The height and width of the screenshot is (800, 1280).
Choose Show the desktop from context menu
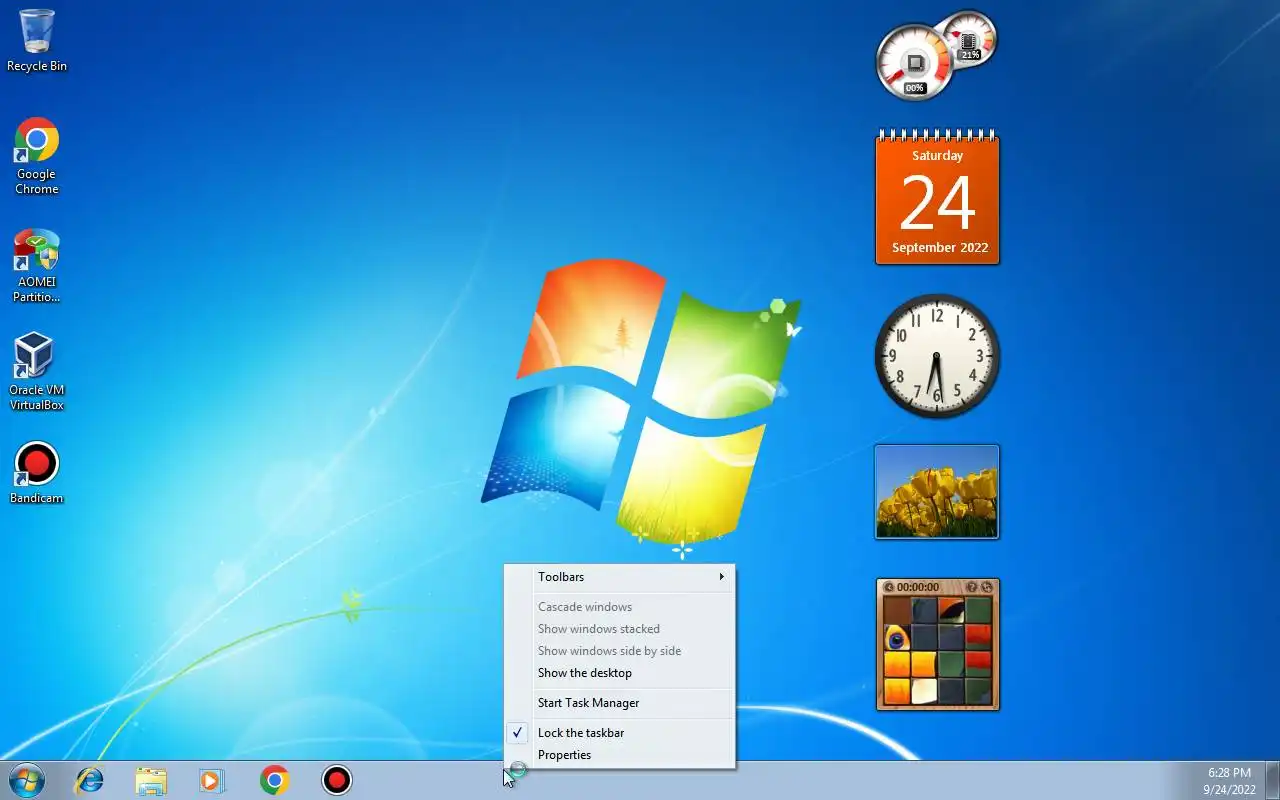619,673
